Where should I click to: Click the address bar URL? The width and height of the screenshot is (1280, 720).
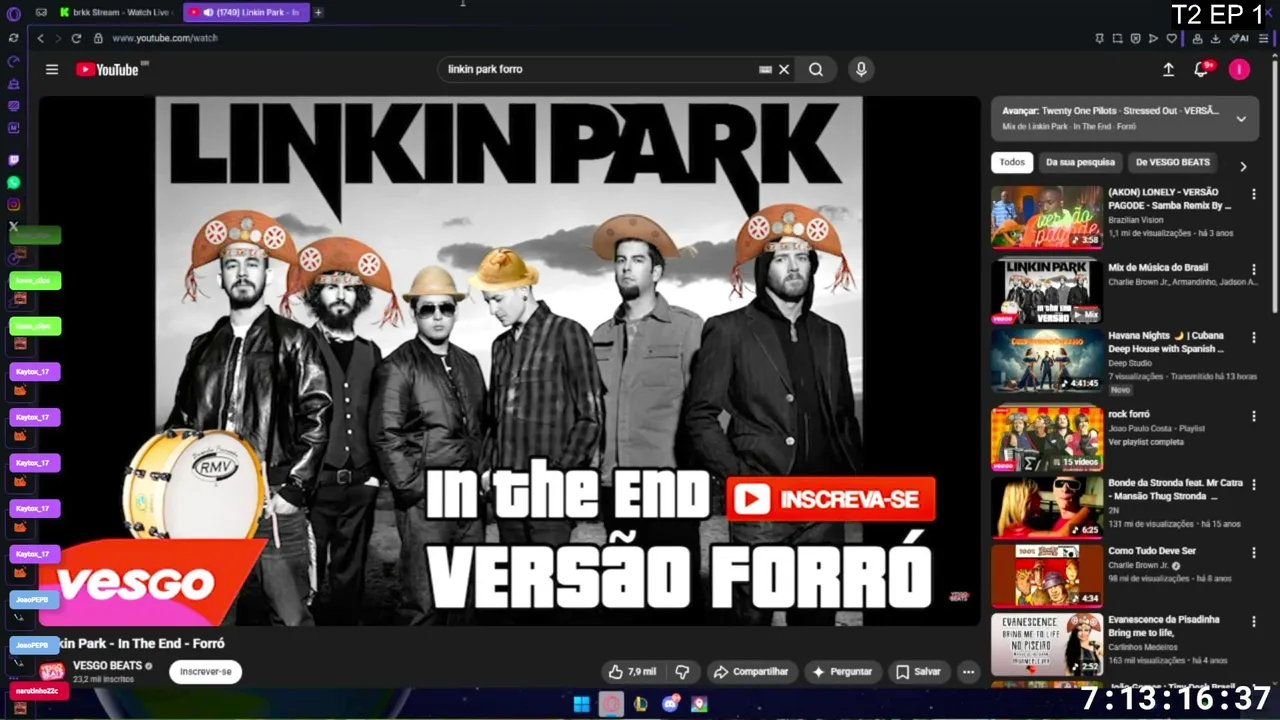tap(165, 38)
